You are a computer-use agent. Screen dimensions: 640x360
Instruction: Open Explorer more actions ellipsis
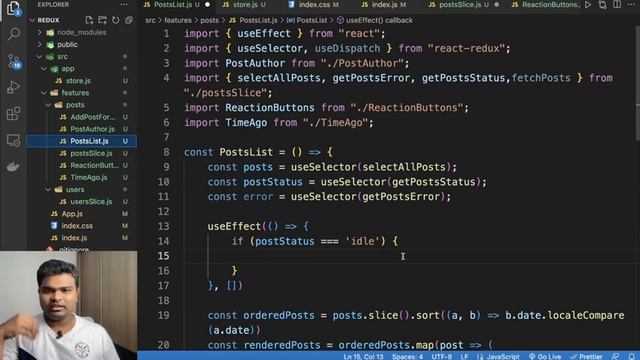pyautogui.click(x=124, y=5)
